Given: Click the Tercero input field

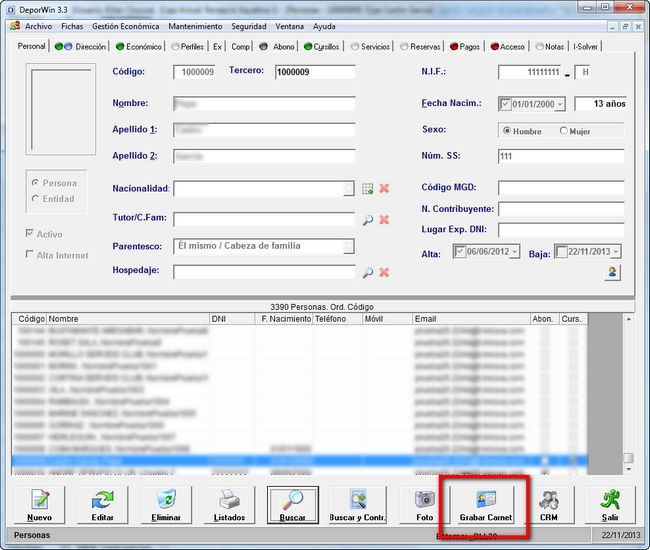Looking at the screenshot, I should point(315,72).
